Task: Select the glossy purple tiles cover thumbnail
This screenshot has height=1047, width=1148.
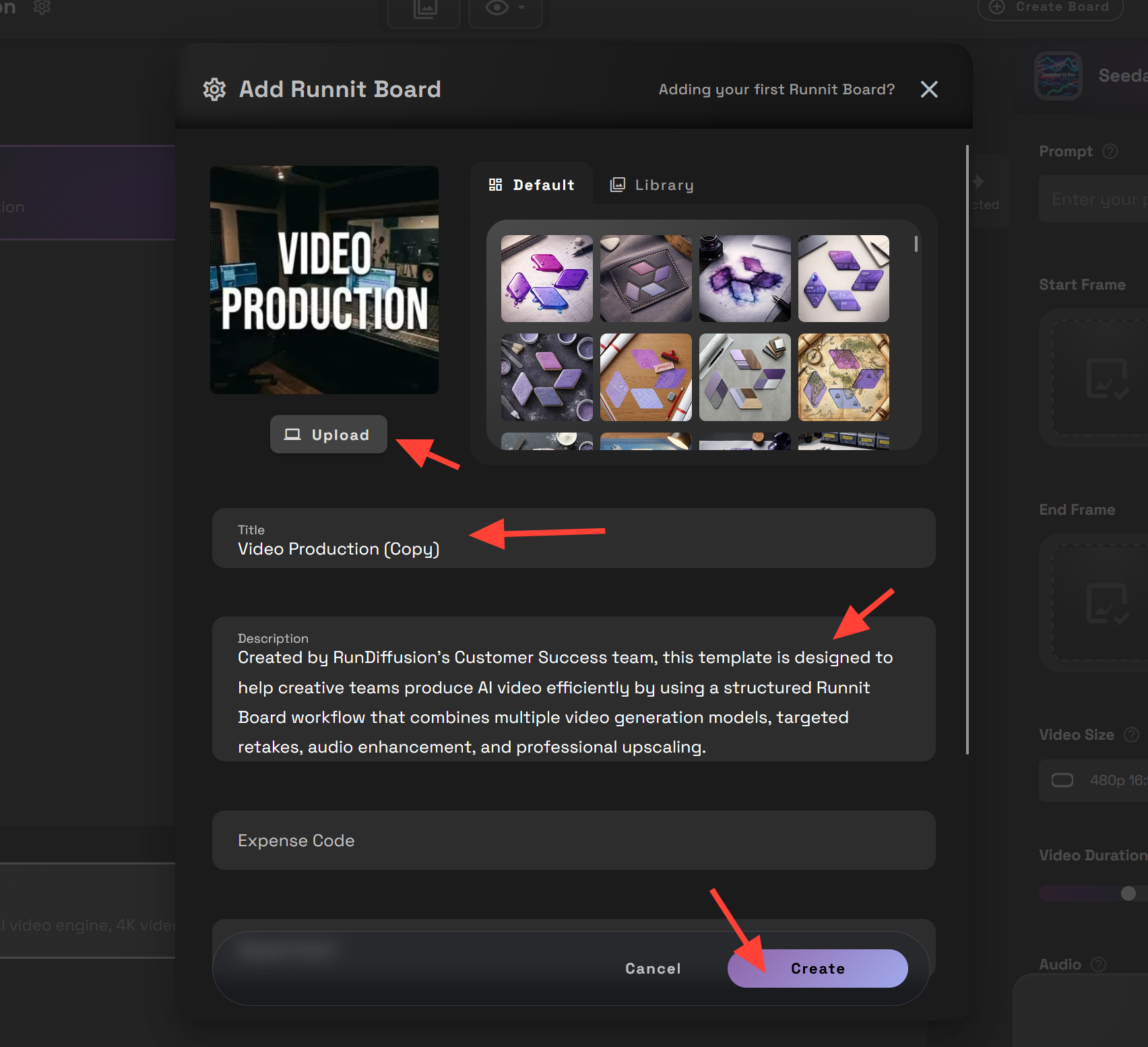Action: pos(546,278)
